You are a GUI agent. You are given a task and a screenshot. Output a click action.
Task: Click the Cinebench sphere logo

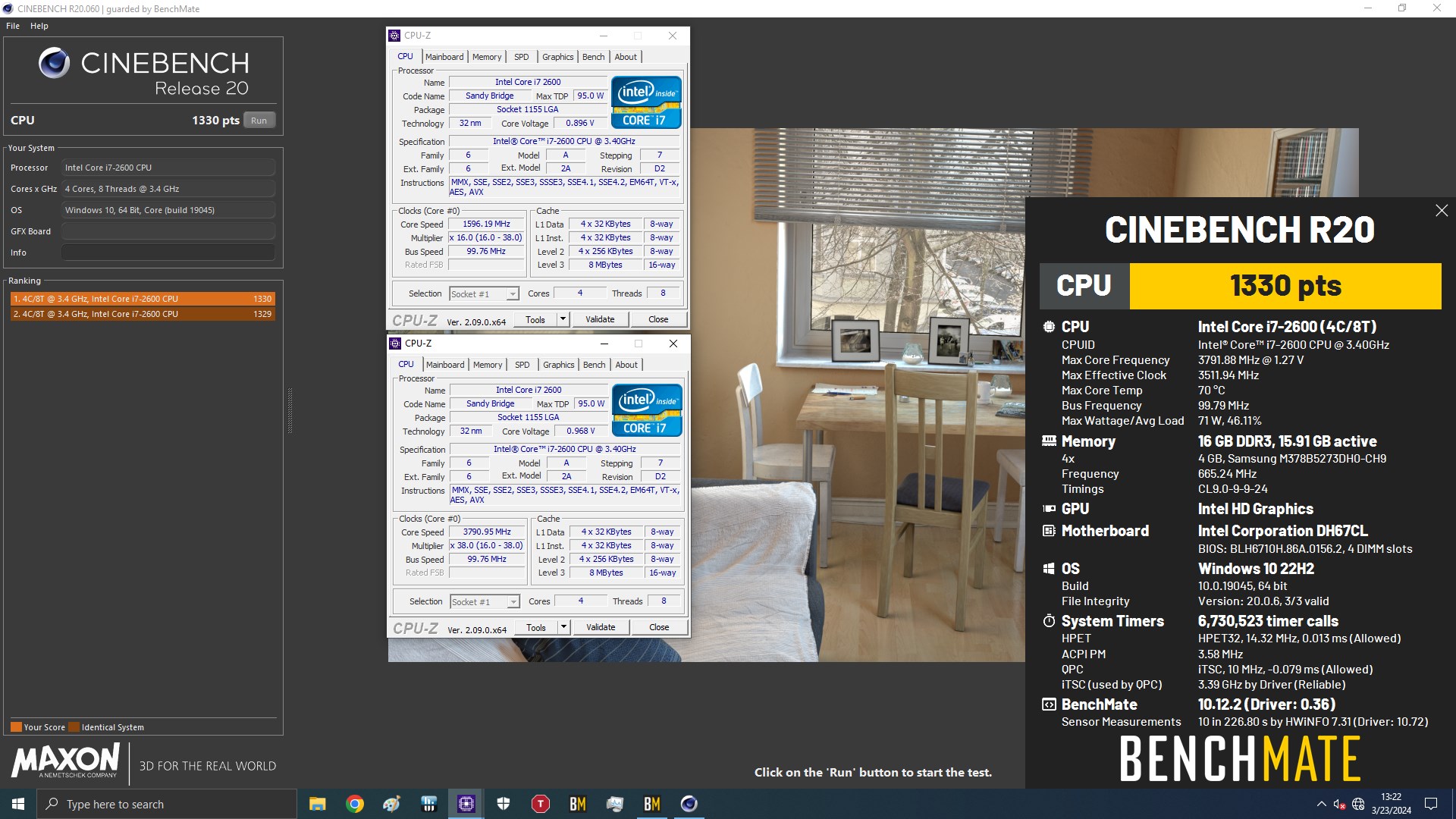click(54, 64)
